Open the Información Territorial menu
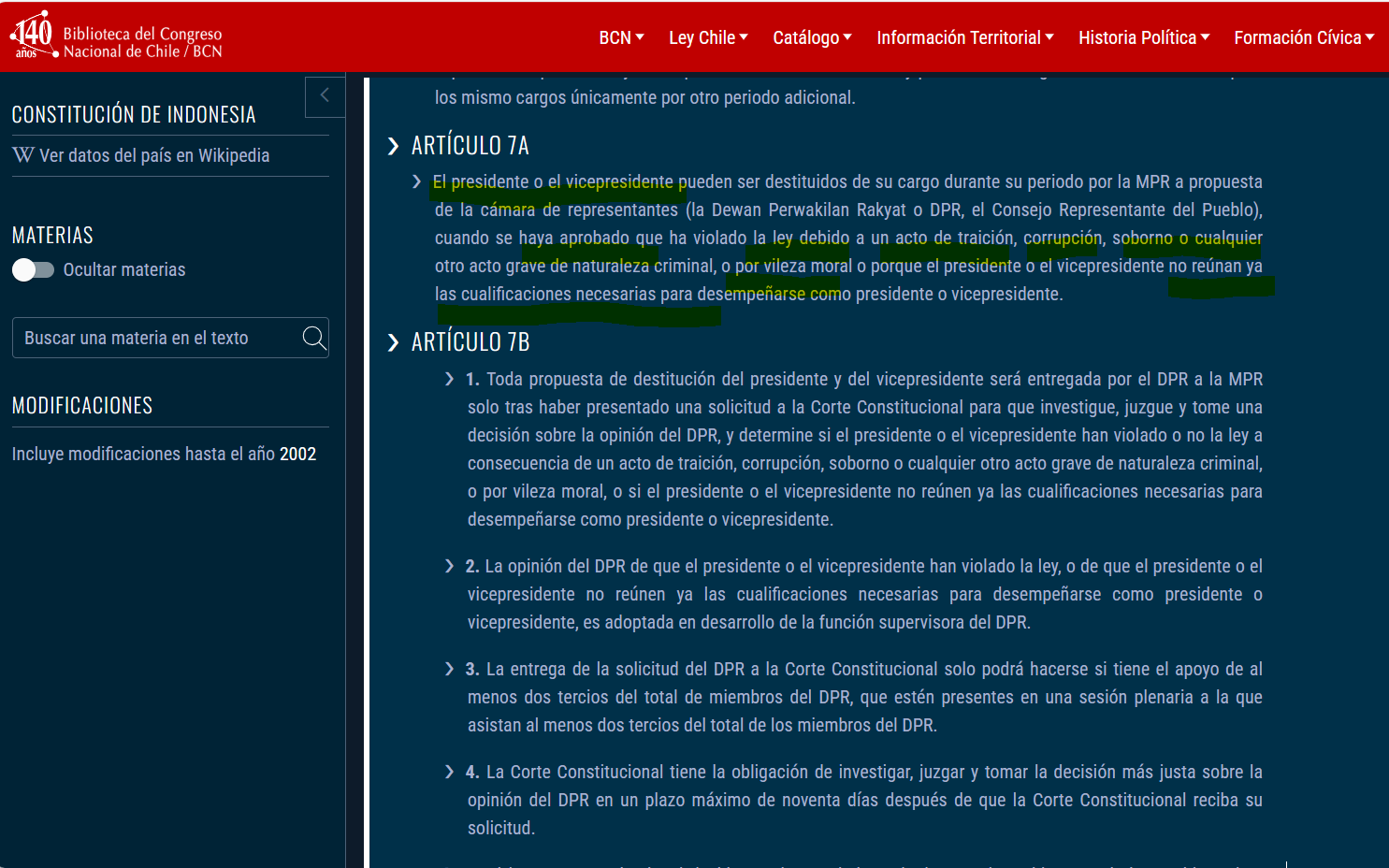This screenshot has height=868, width=1389. pos(965,37)
